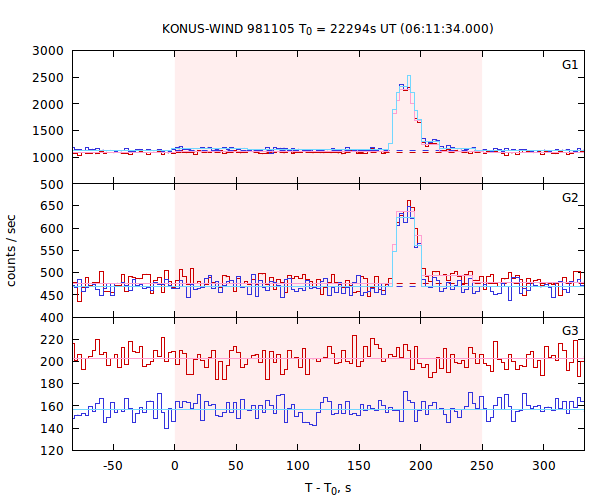Screen dimensions: 600x500
Task: Click the 1500 y-axis tick label
Action: (x=48, y=131)
